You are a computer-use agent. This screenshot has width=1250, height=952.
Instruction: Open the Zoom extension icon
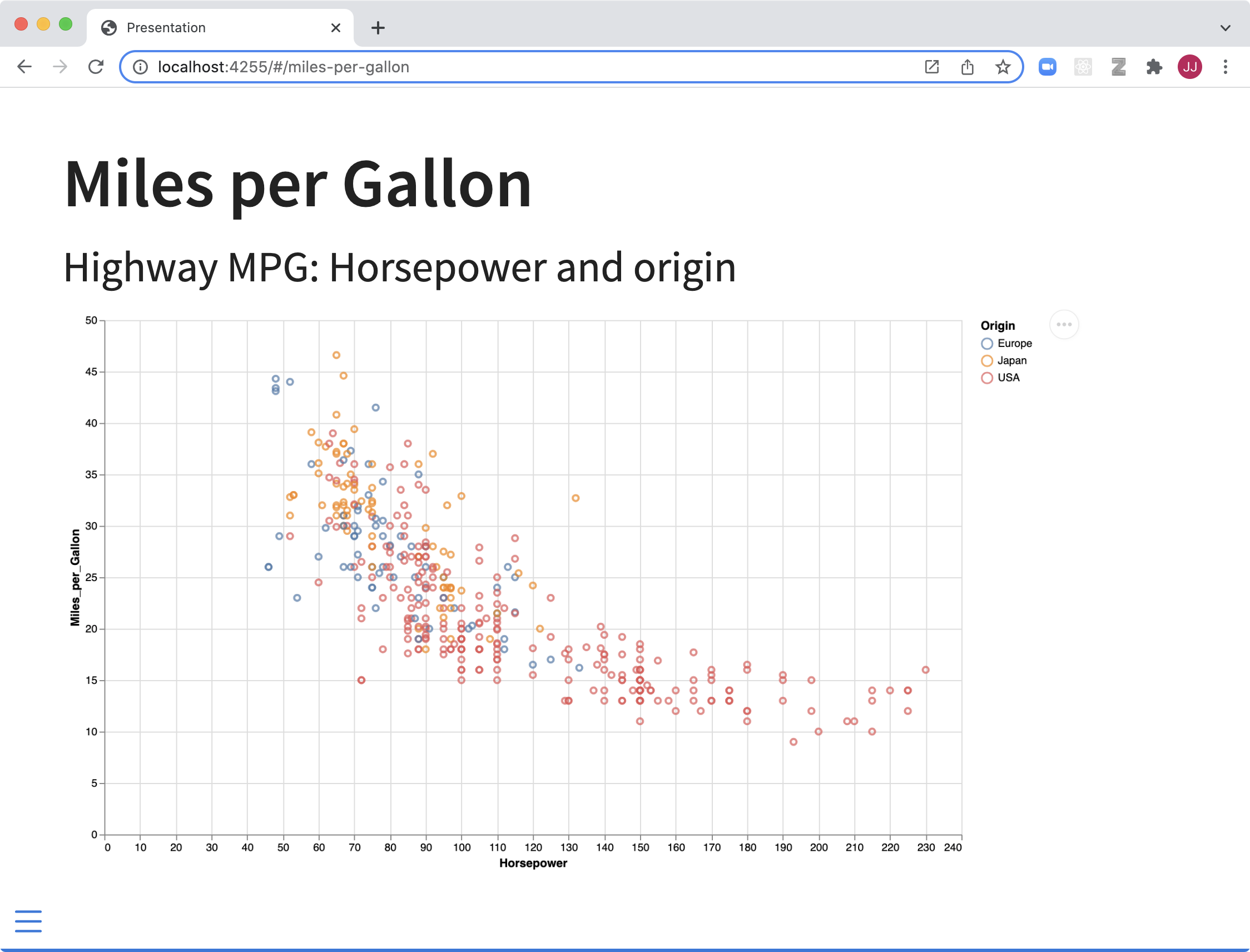point(1047,67)
